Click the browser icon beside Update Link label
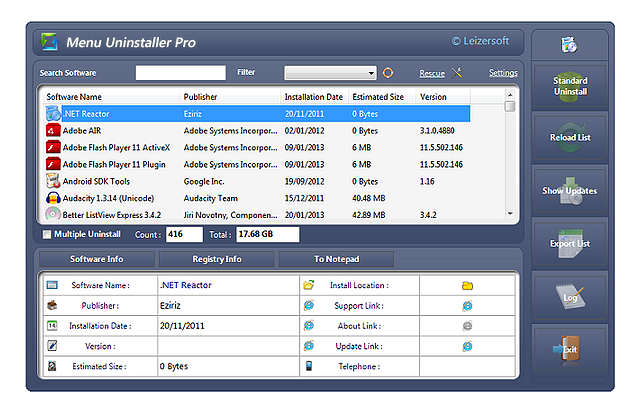This screenshot has width=640, height=417. [x=309, y=346]
